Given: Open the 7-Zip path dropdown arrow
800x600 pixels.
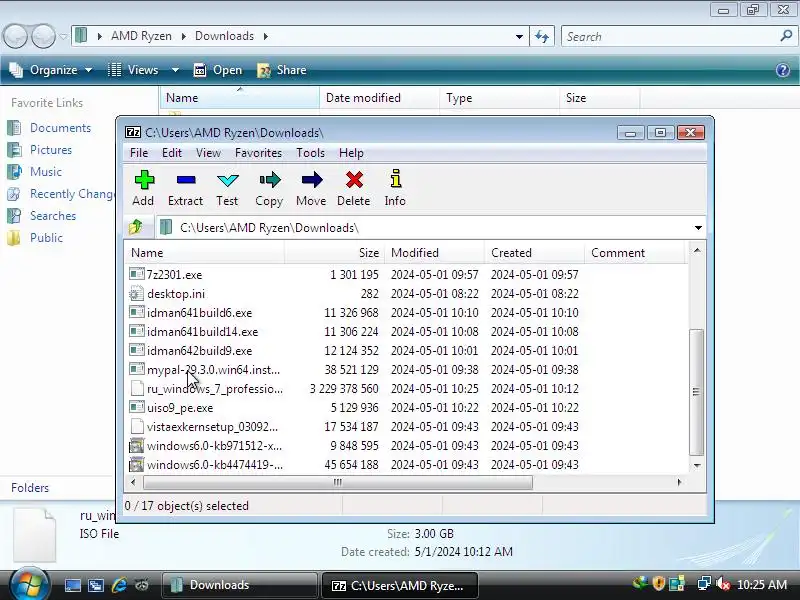Looking at the screenshot, I should (698, 228).
